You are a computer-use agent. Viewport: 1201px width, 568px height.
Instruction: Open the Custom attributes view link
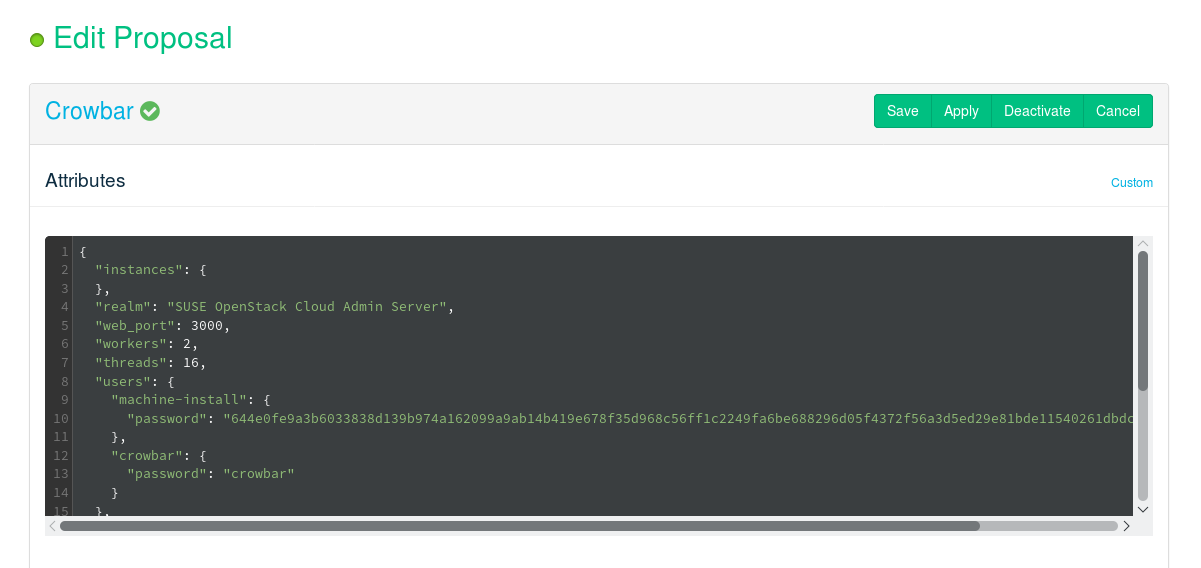point(1132,183)
